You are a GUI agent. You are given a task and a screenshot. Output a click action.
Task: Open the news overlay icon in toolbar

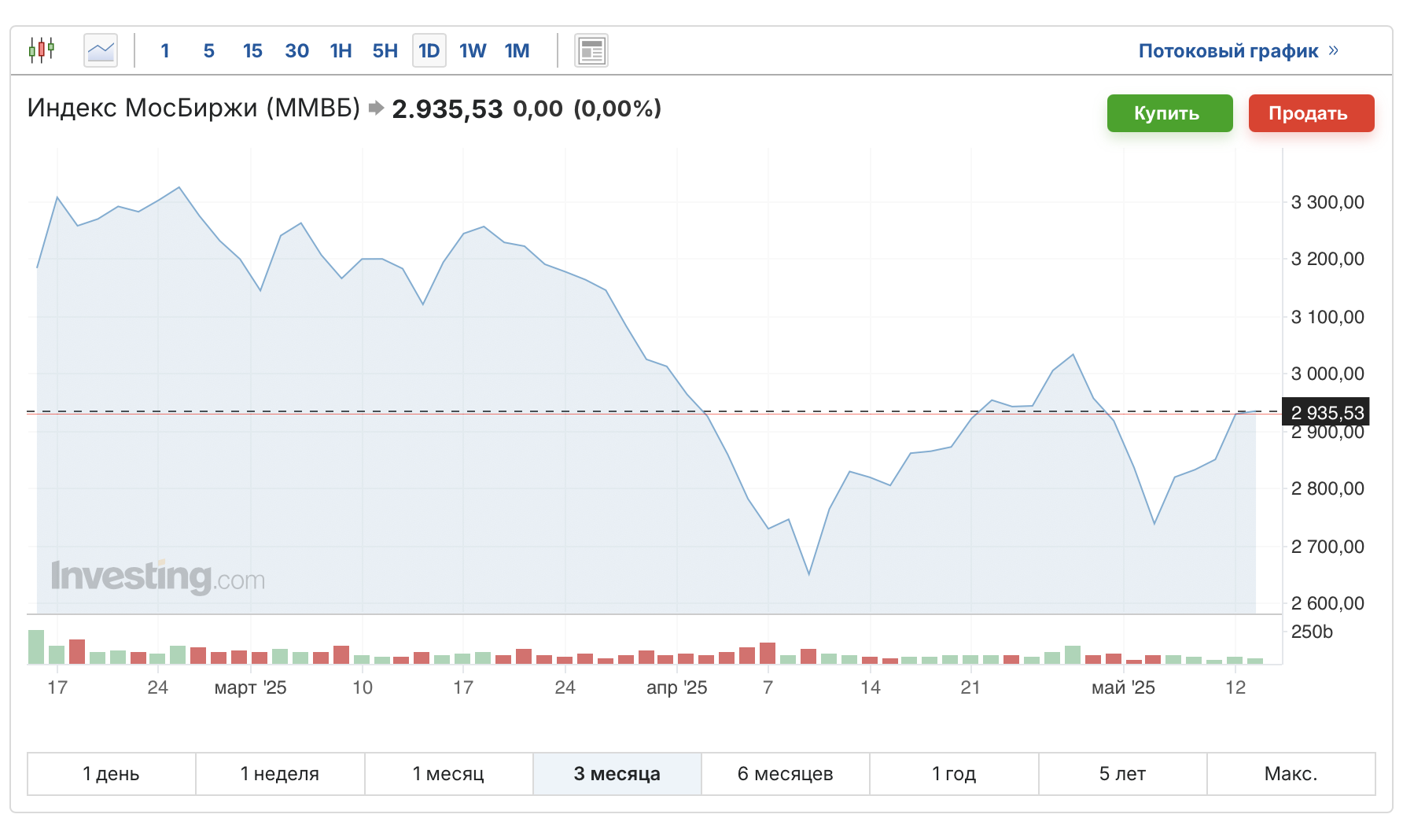[x=591, y=50]
